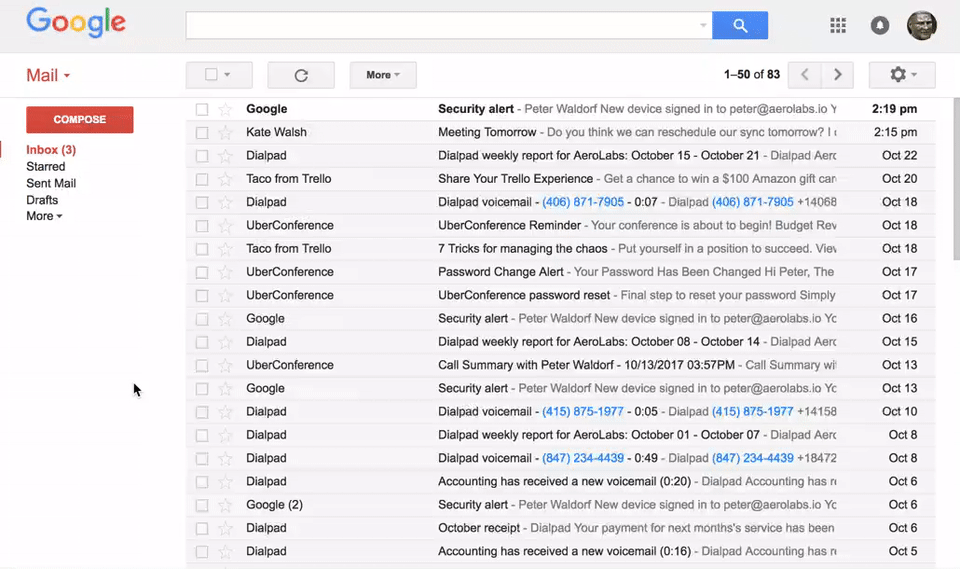Go to newer messages with left arrow
Image resolution: width=960 pixels, height=569 pixels.
[x=804, y=75]
